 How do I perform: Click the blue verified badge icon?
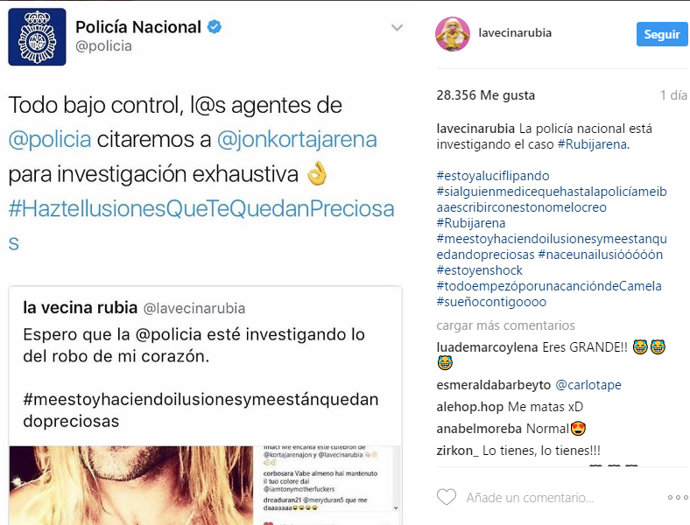coord(214,27)
